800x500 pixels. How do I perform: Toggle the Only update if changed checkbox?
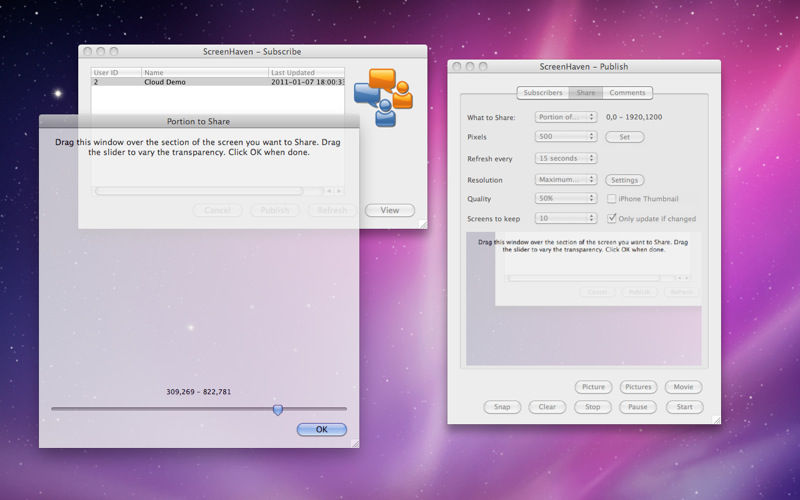[611, 218]
